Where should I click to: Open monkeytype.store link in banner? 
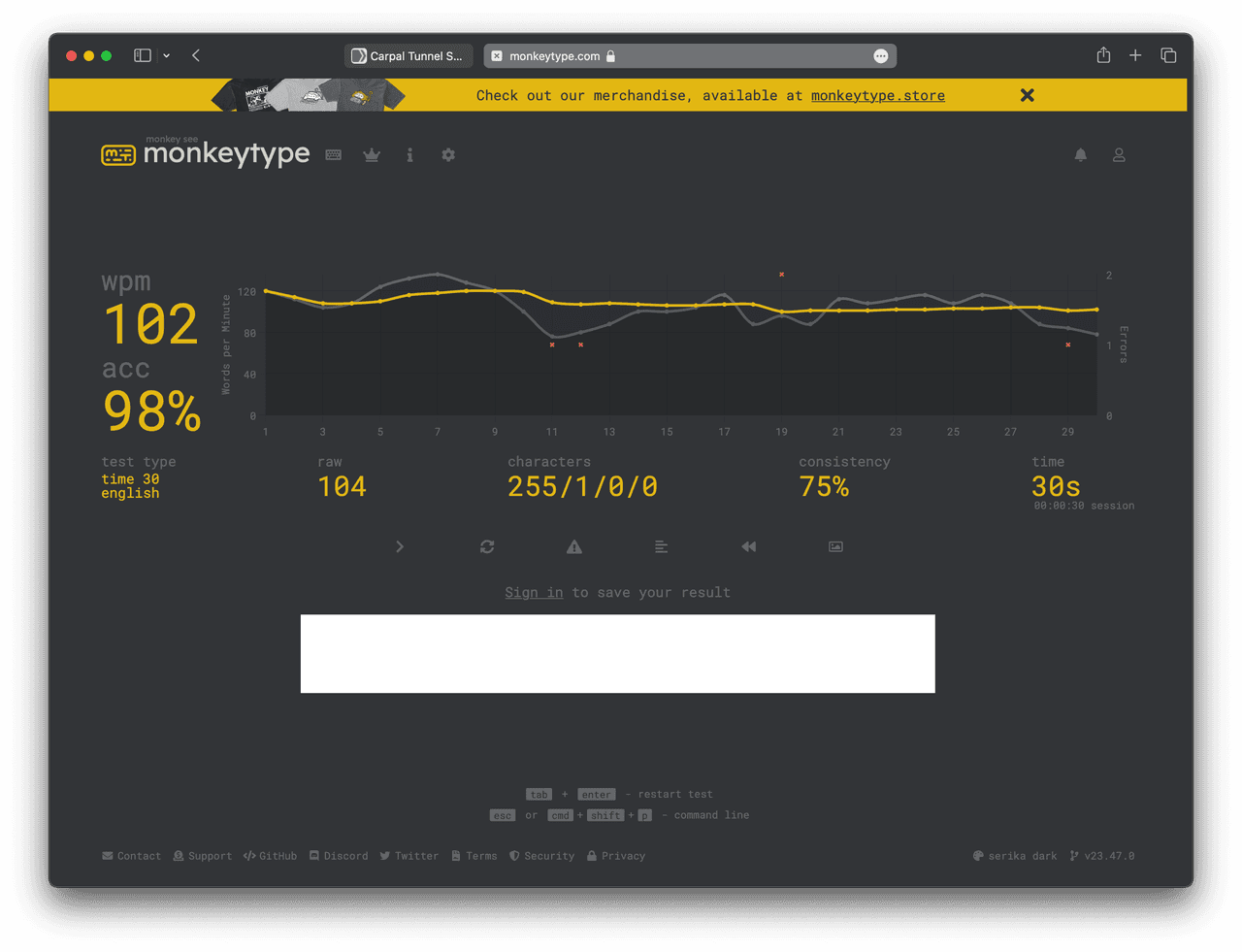(x=878, y=95)
